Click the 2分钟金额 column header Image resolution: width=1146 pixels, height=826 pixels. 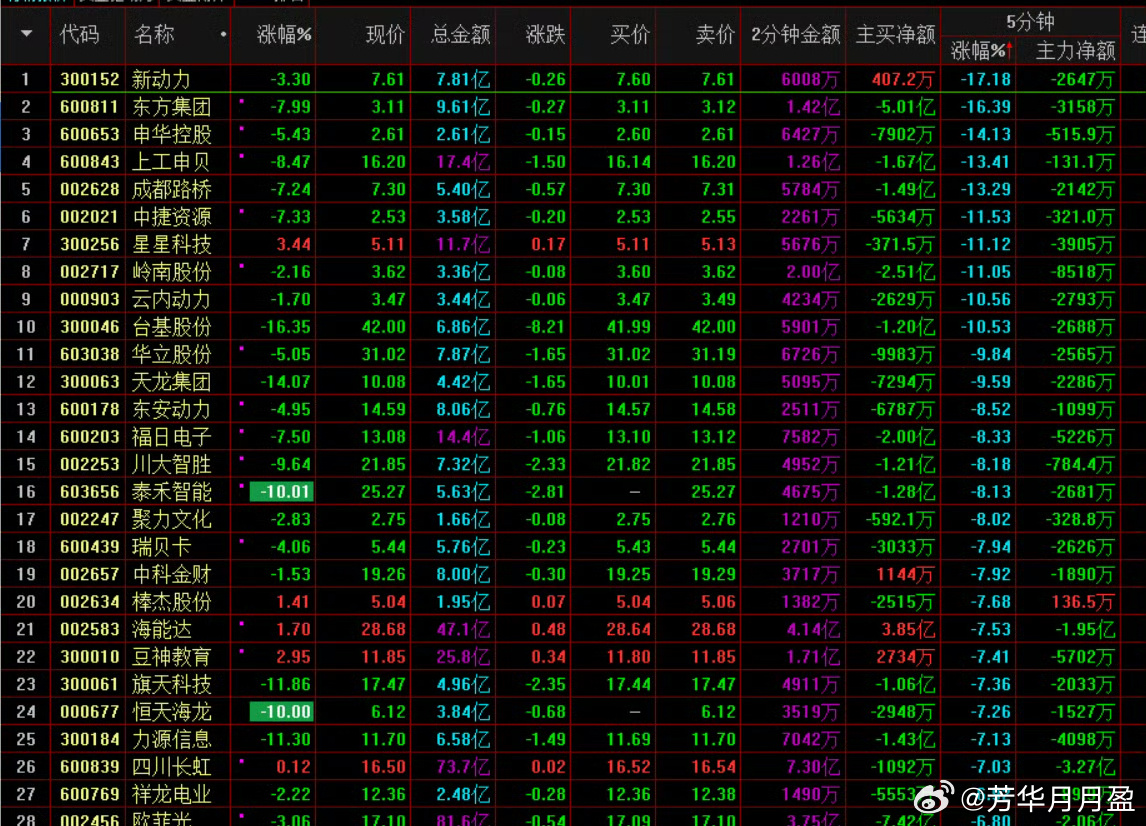coord(795,35)
